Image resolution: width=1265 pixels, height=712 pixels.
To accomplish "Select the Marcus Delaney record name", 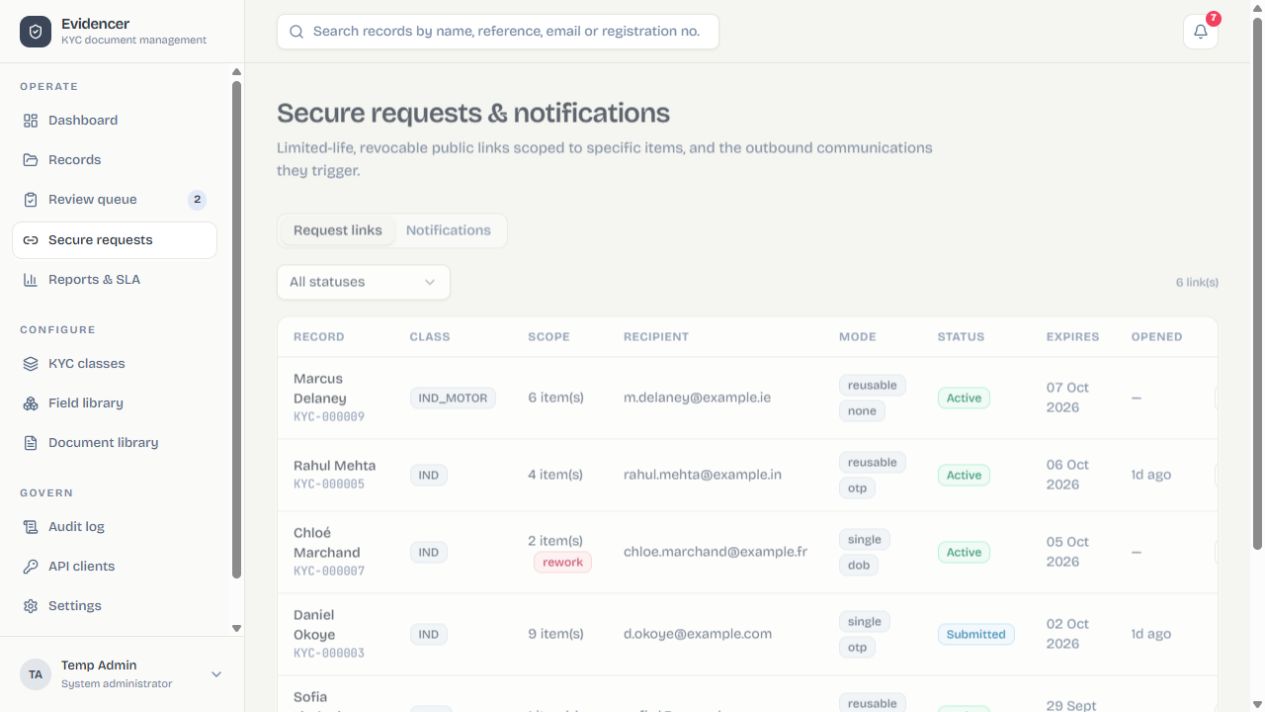I will (x=320, y=389).
